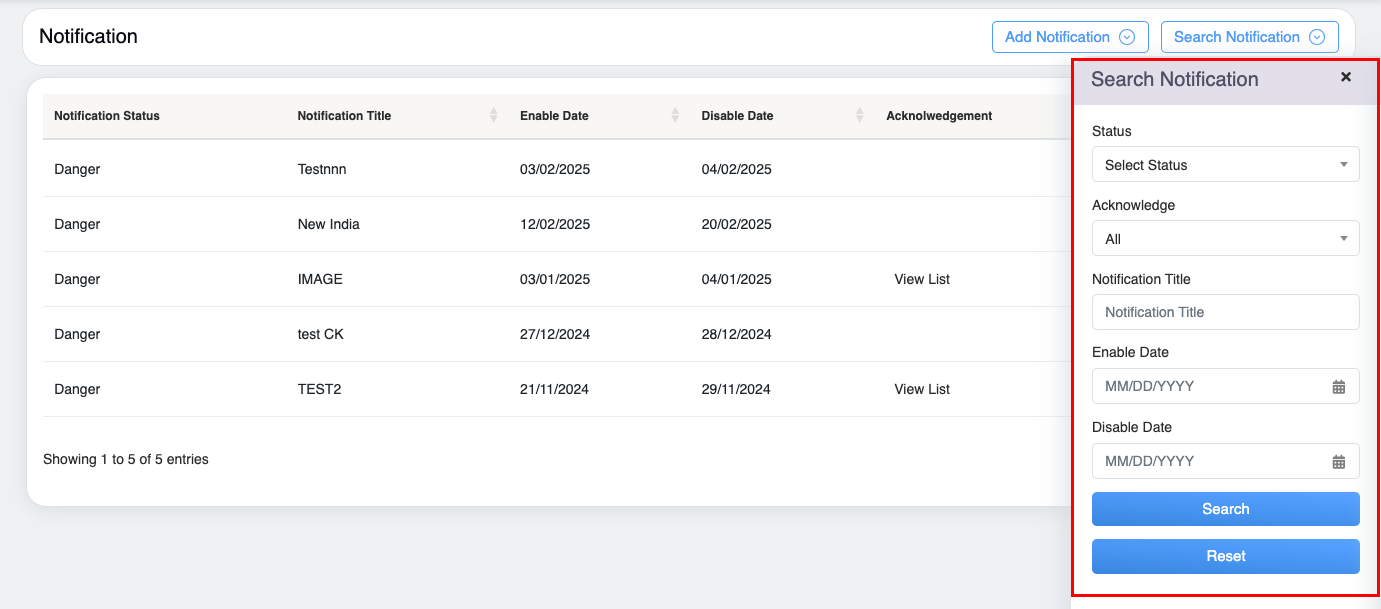Select the Testnnn notification row title
1381x609 pixels.
[x=322, y=169]
